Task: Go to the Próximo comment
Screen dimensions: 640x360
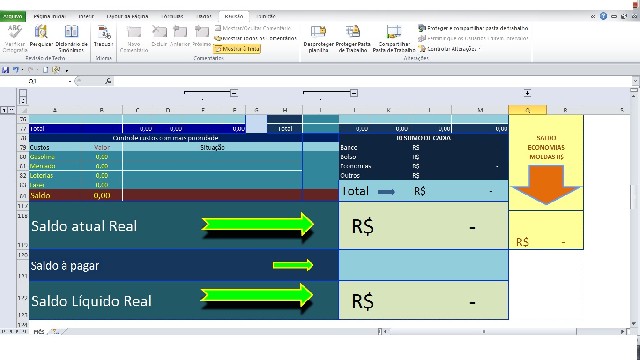Action: (201, 36)
